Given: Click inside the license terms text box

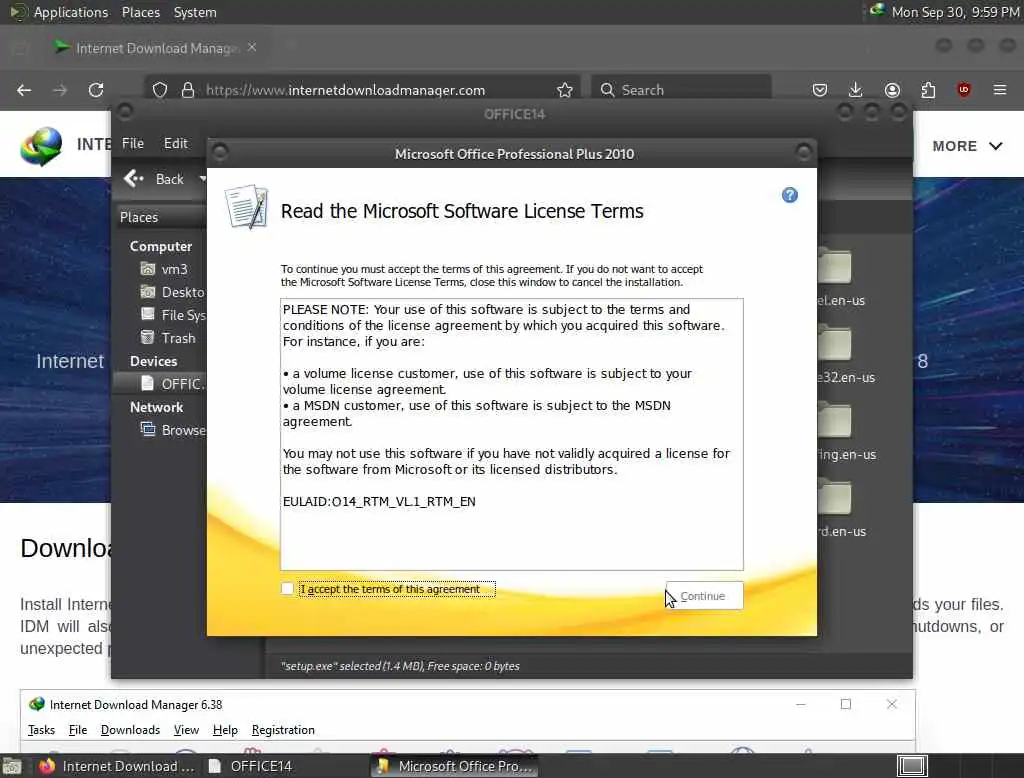Looking at the screenshot, I should pos(511,434).
